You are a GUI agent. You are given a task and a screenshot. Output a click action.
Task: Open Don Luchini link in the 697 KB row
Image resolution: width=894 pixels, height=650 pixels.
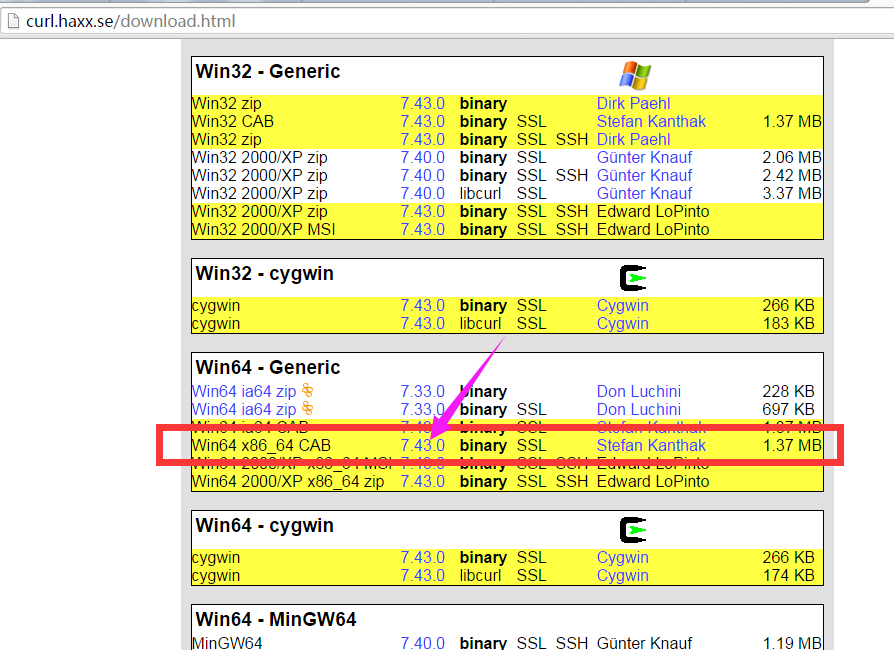639,410
